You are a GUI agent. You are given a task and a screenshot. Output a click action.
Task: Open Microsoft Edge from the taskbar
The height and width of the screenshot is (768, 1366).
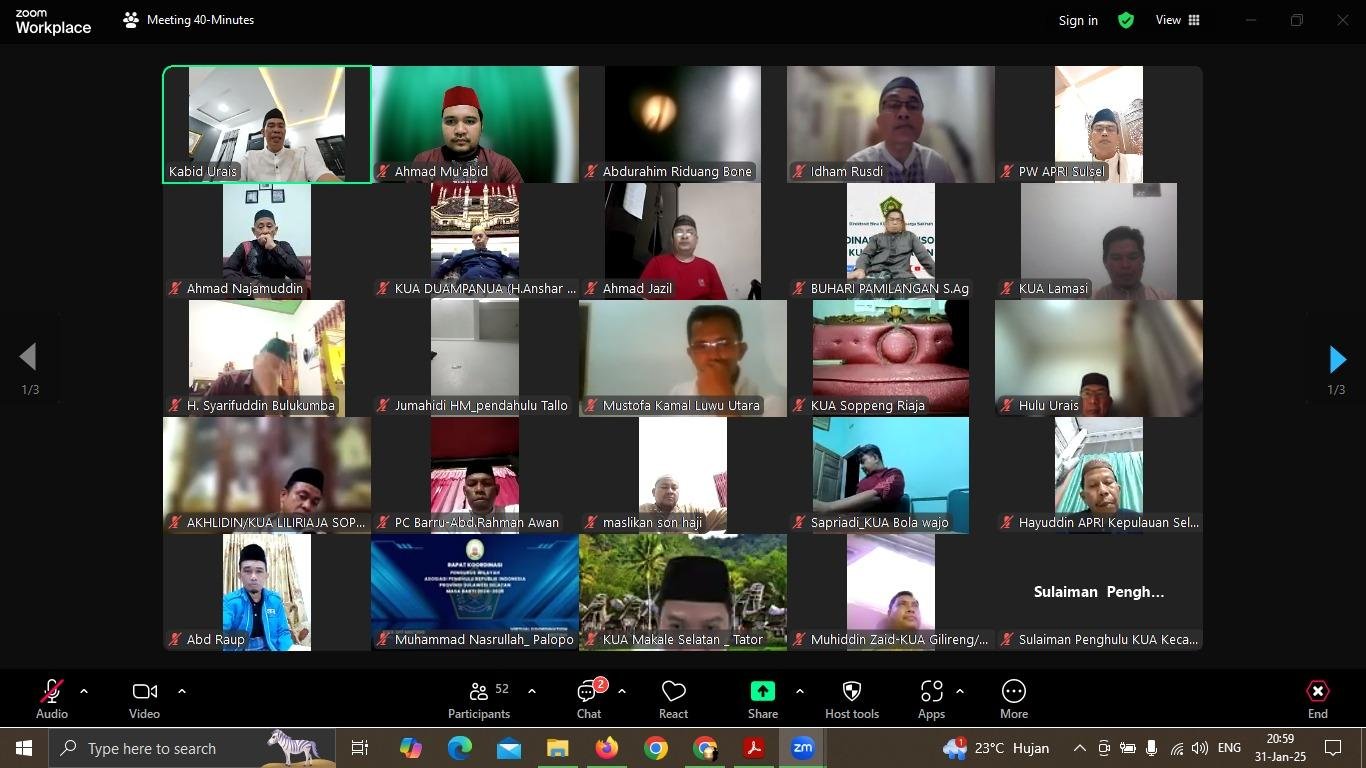pos(460,748)
